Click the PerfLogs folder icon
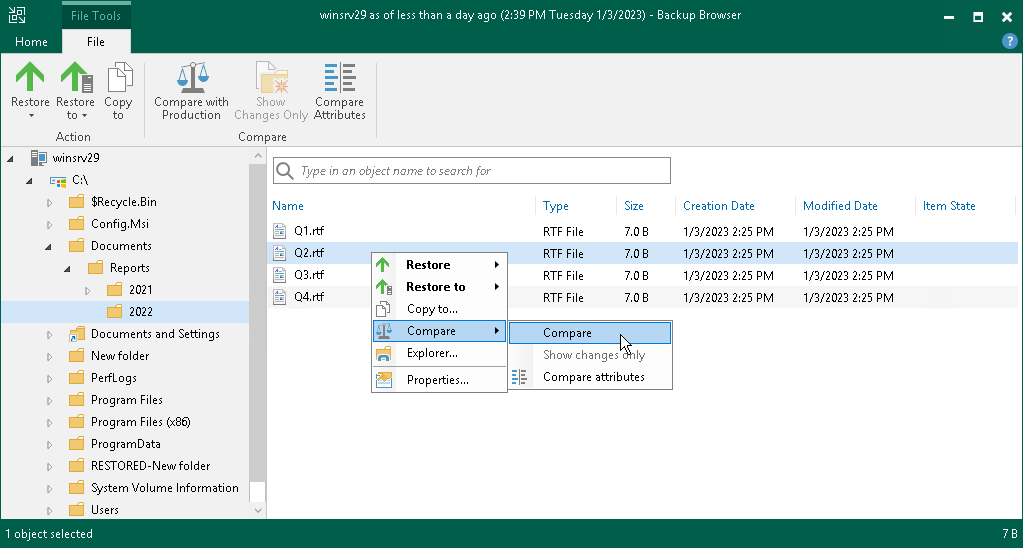 click(x=77, y=378)
